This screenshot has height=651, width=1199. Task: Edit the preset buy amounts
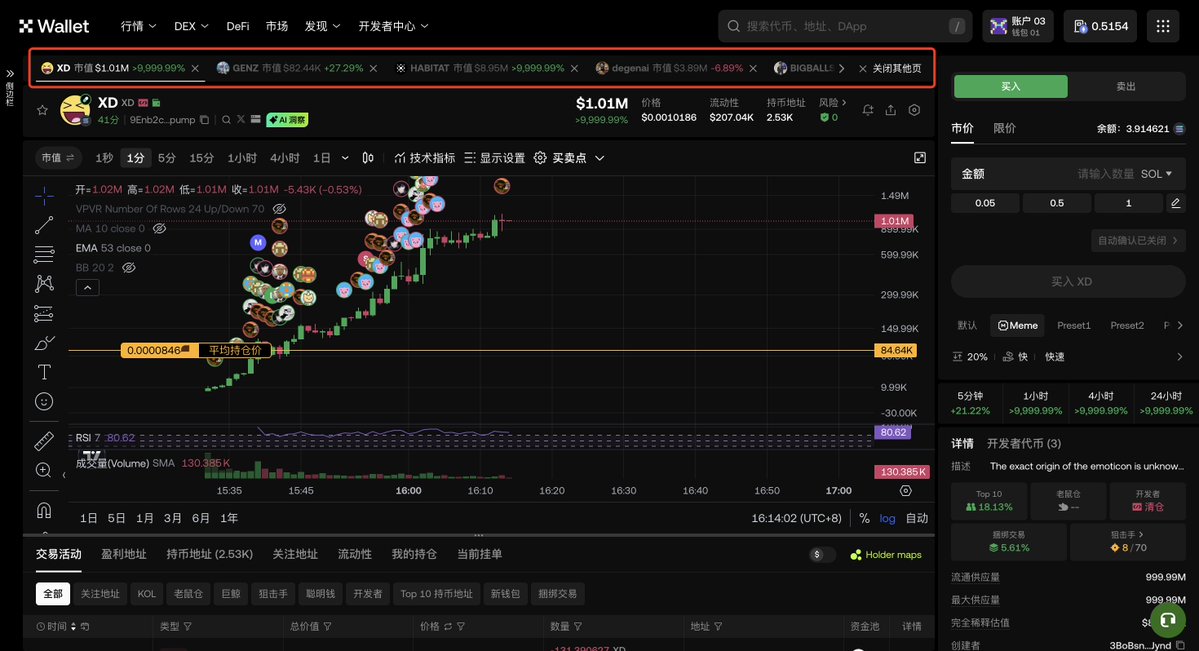coord(1175,203)
